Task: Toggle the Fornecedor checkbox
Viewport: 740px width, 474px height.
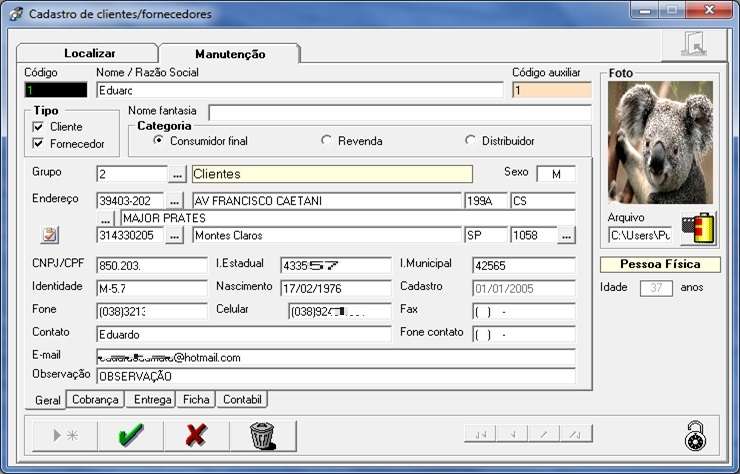Action: (39, 143)
